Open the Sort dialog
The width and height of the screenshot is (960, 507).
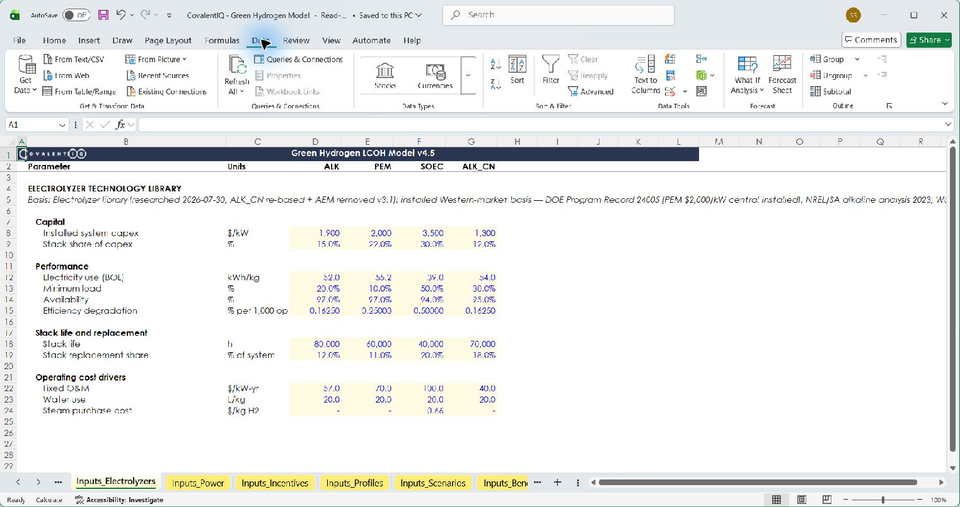[x=517, y=70]
